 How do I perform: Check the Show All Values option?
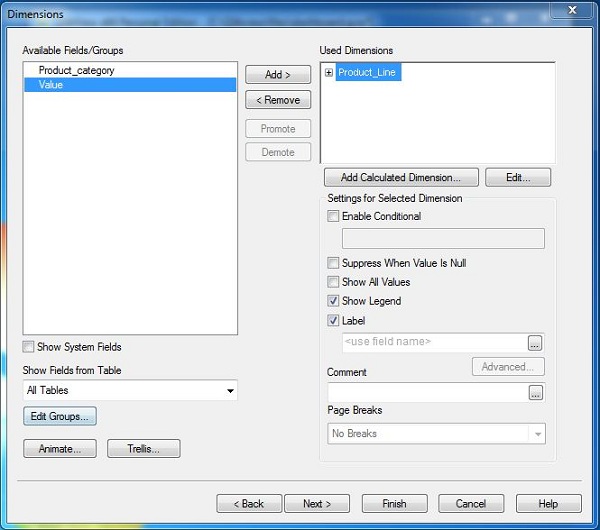[334, 282]
